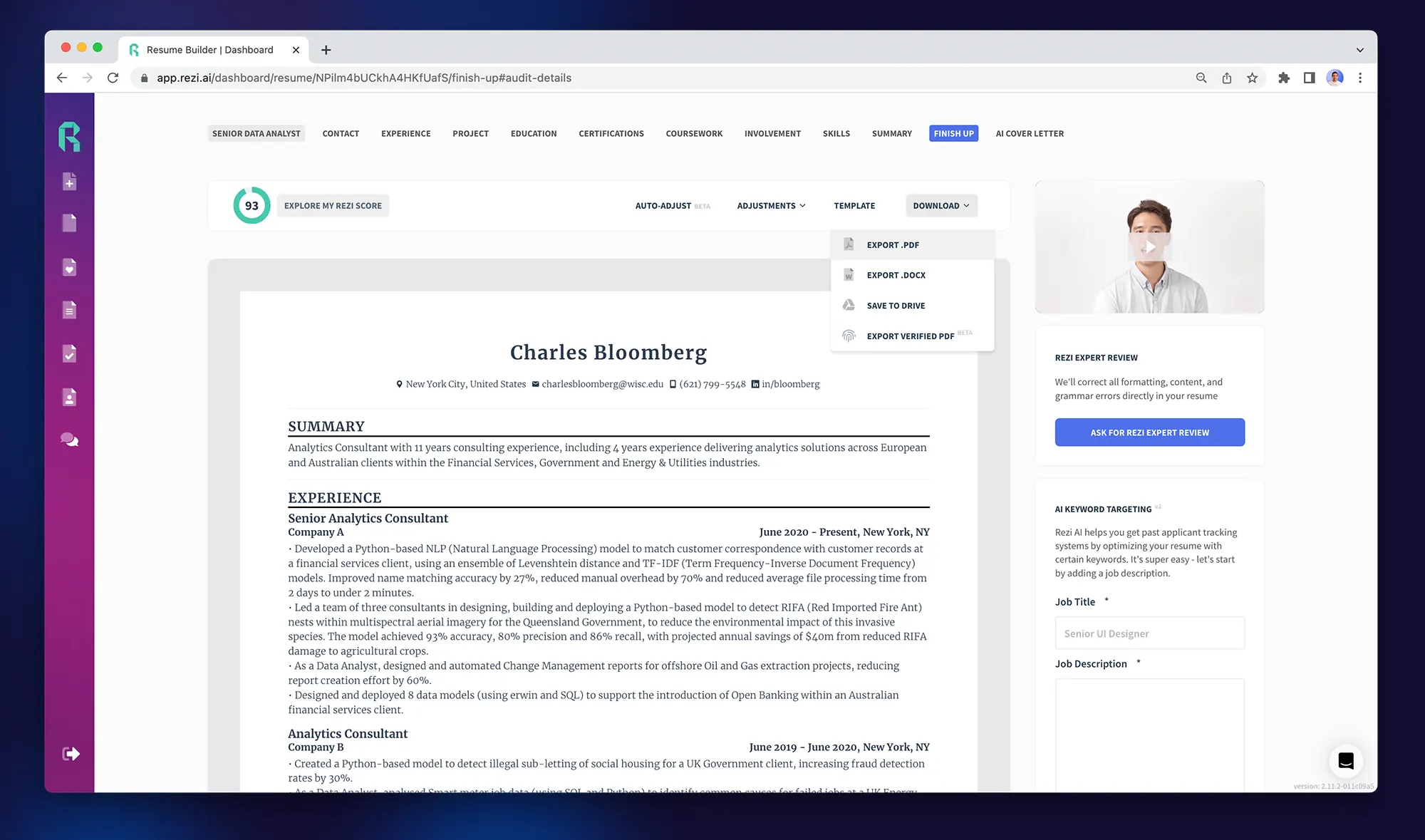Click the Senior Analytics Consultant heading

(368, 518)
